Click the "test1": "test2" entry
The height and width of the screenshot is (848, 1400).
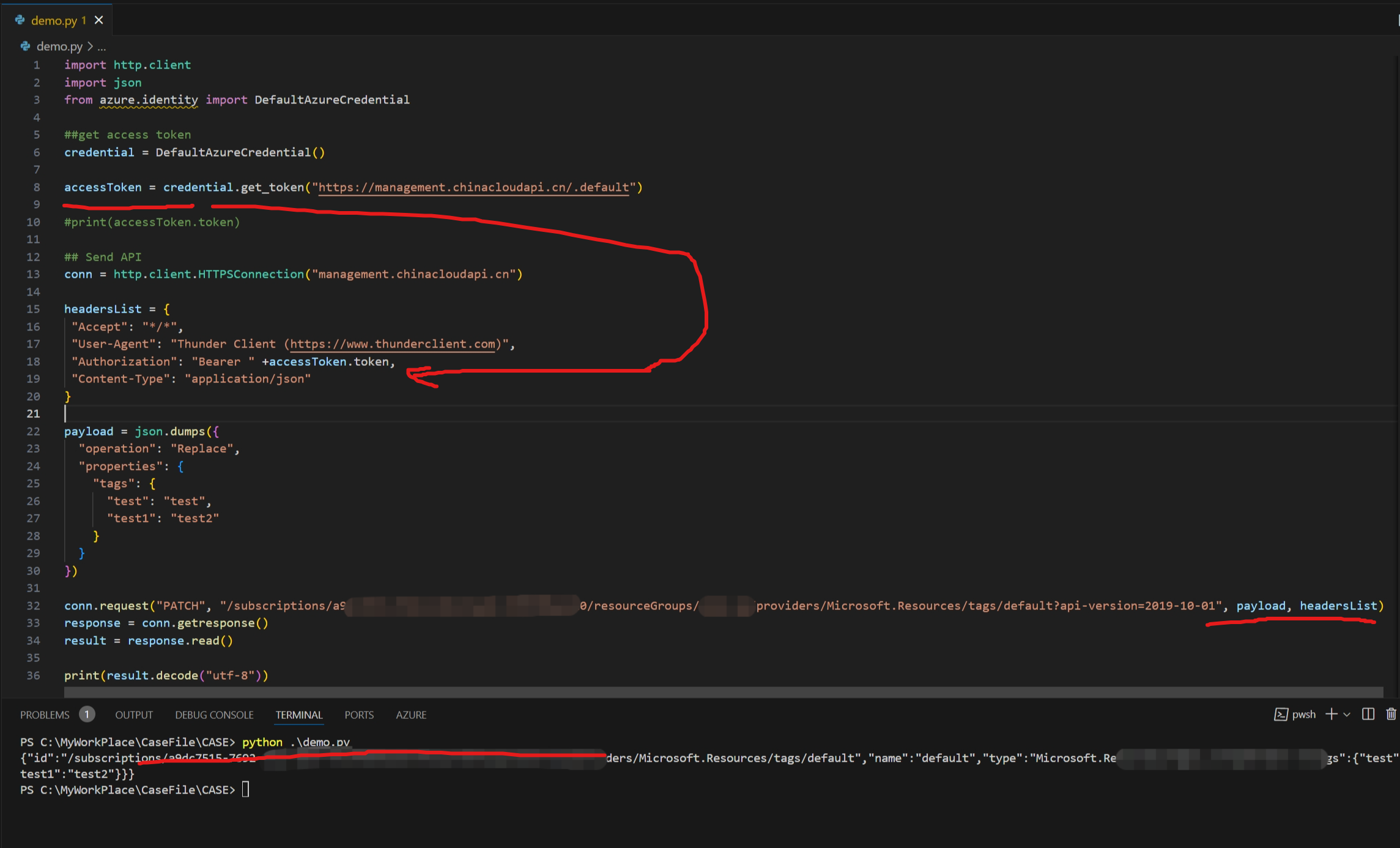pos(163,518)
